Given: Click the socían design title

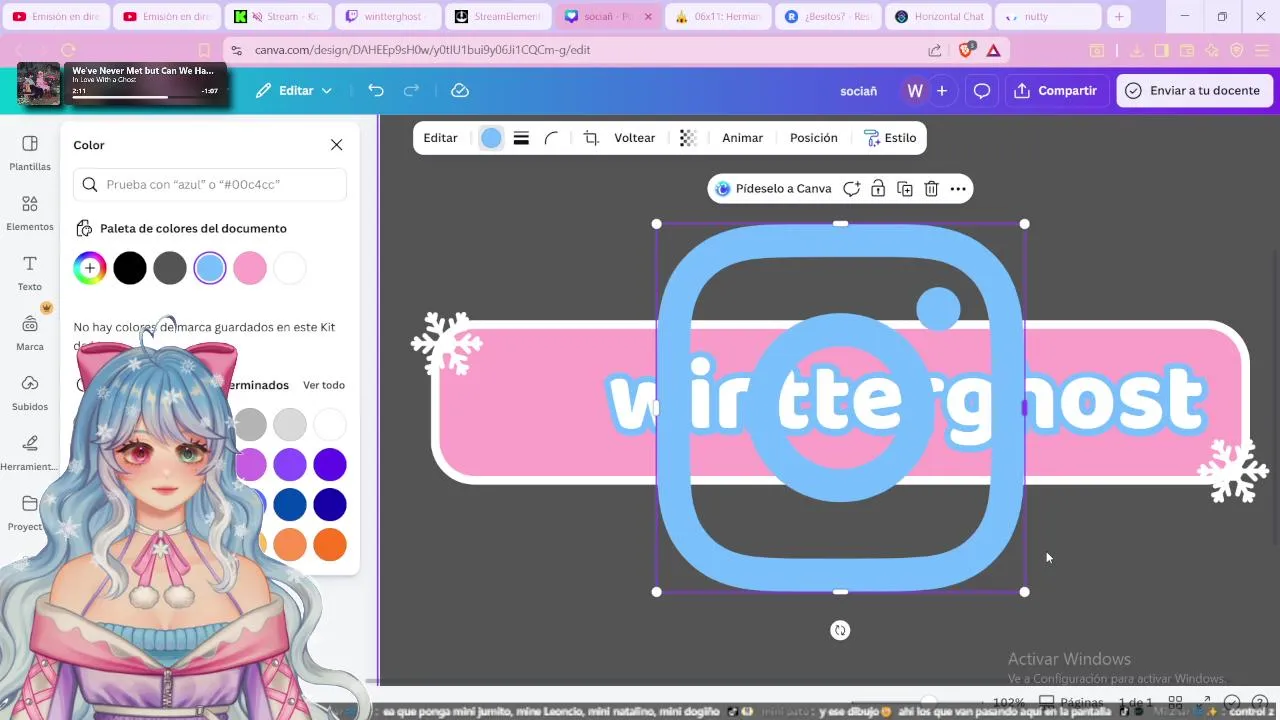Looking at the screenshot, I should pos(858,91).
